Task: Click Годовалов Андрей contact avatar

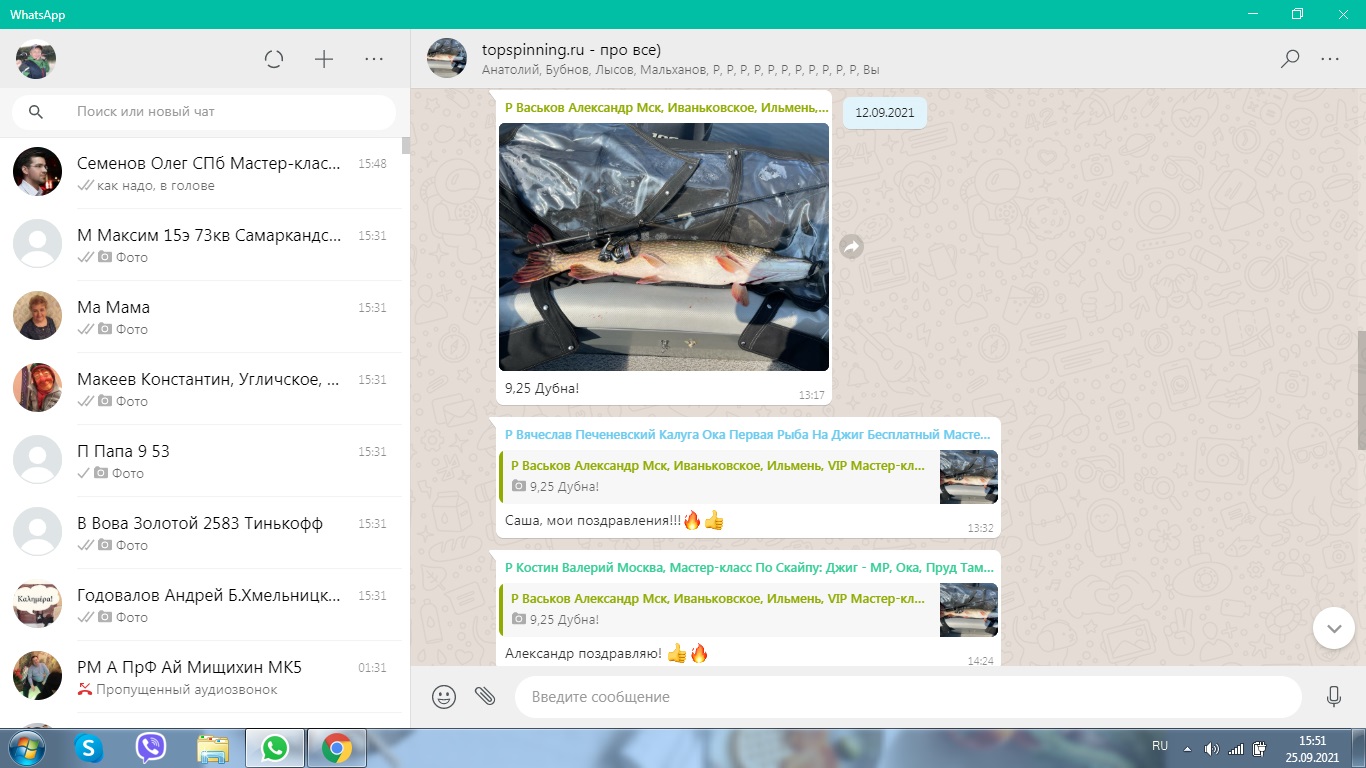Action: click(37, 604)
